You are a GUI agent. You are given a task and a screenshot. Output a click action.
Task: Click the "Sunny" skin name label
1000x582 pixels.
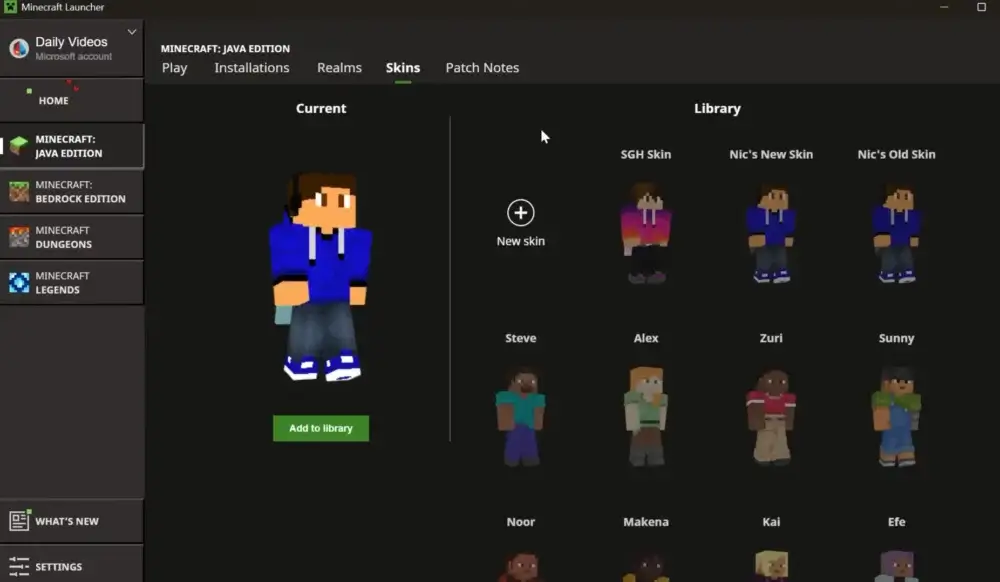point(897,338)
